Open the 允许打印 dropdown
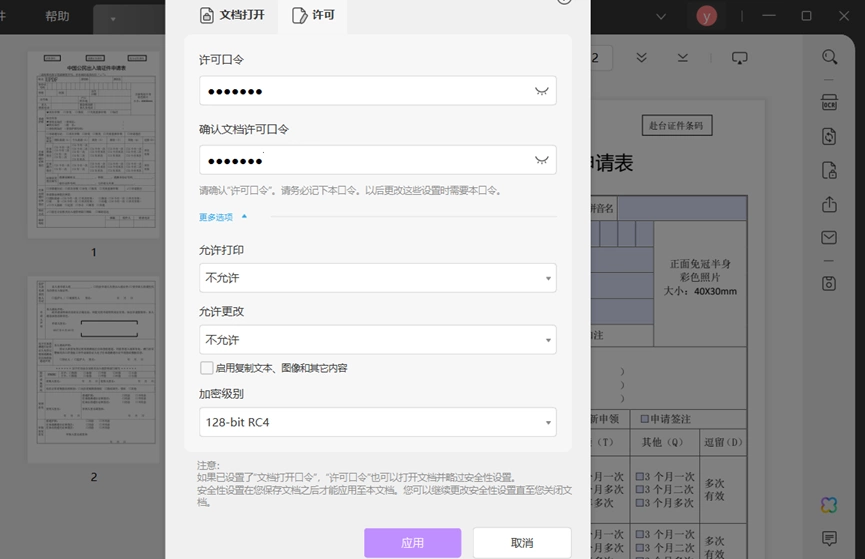865x559 pixels. click(x=378, y=278)
